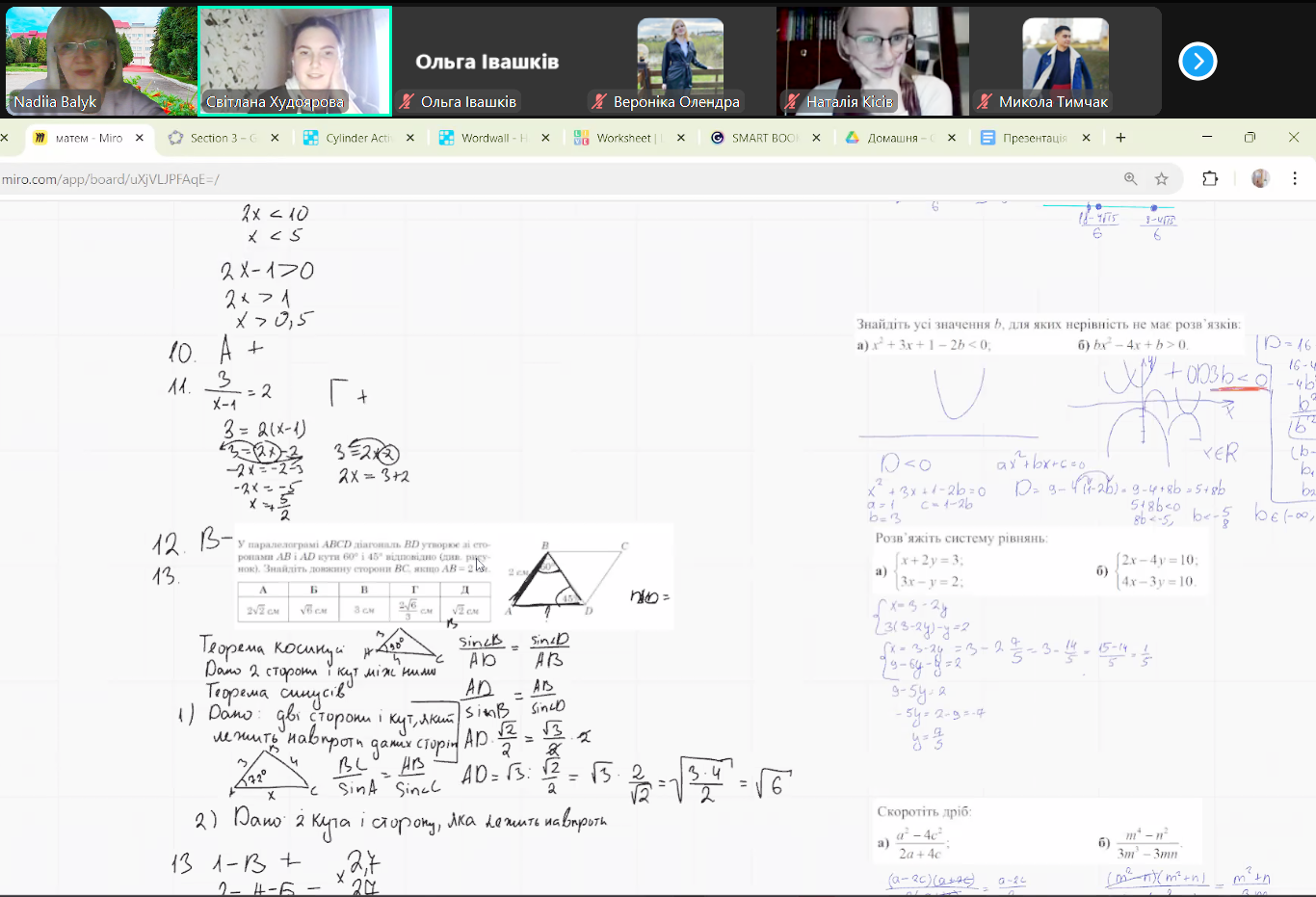Viewport: 1316px width, 897px height.
Task: Select Світлана Худоярова's video tile
Action: [295, 61]
